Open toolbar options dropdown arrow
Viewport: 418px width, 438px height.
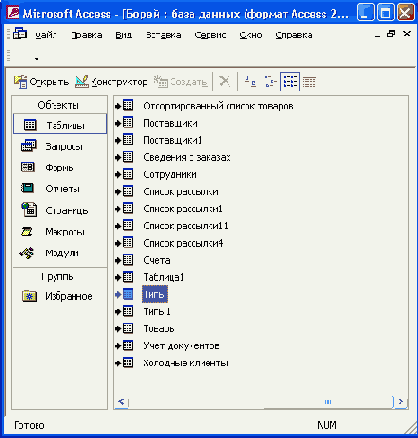[x=36, y=59]
